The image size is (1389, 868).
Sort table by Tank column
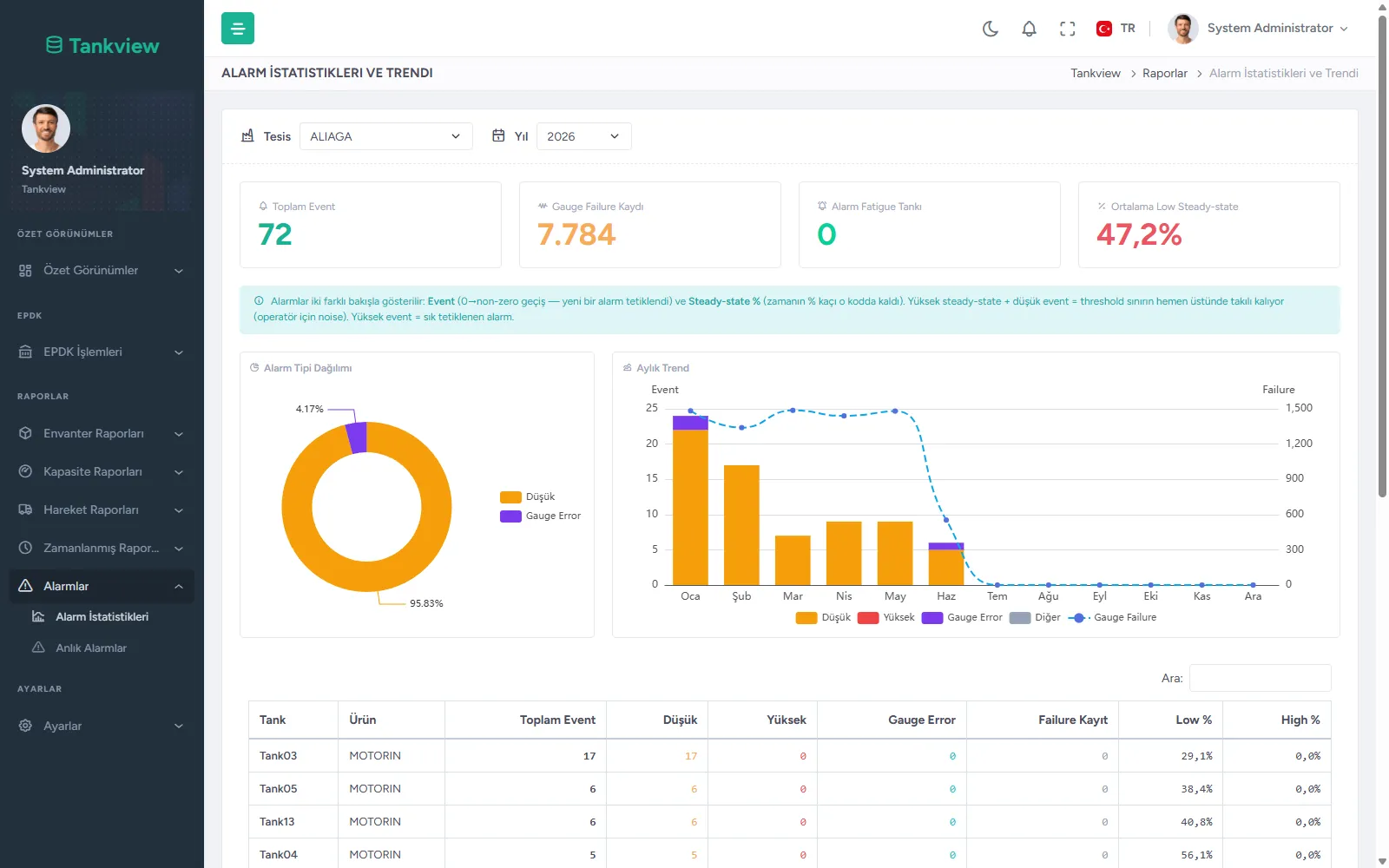point(293,720)
